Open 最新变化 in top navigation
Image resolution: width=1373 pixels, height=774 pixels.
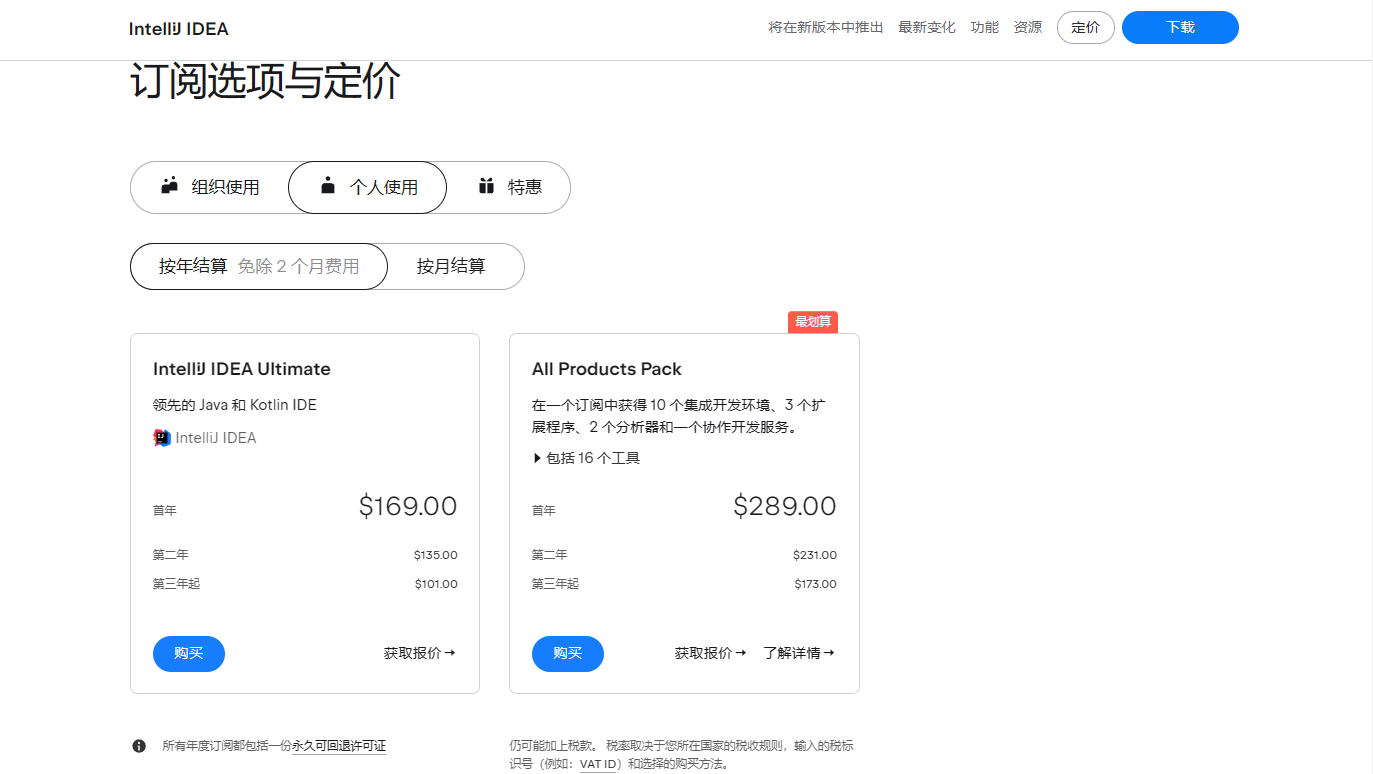pyautogui.click(x=927, y=28)
